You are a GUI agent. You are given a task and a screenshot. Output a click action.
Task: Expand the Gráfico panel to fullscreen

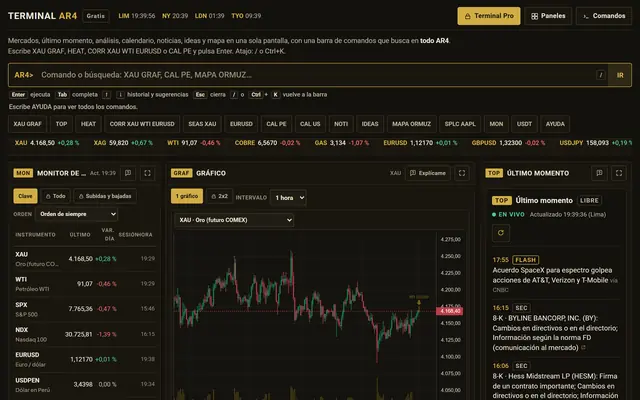pyautogui.click(x=462, y=173)
